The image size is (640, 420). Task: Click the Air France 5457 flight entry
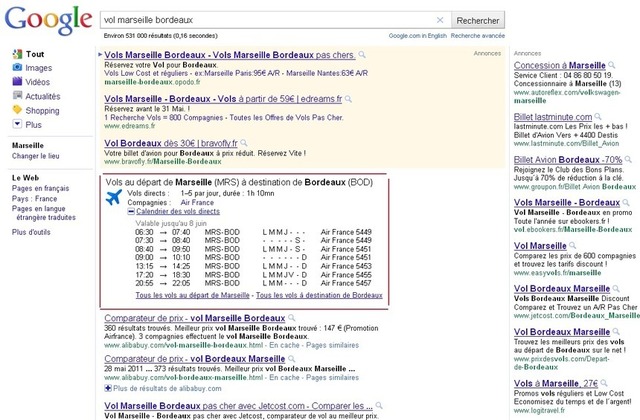[x=346, y=283]
